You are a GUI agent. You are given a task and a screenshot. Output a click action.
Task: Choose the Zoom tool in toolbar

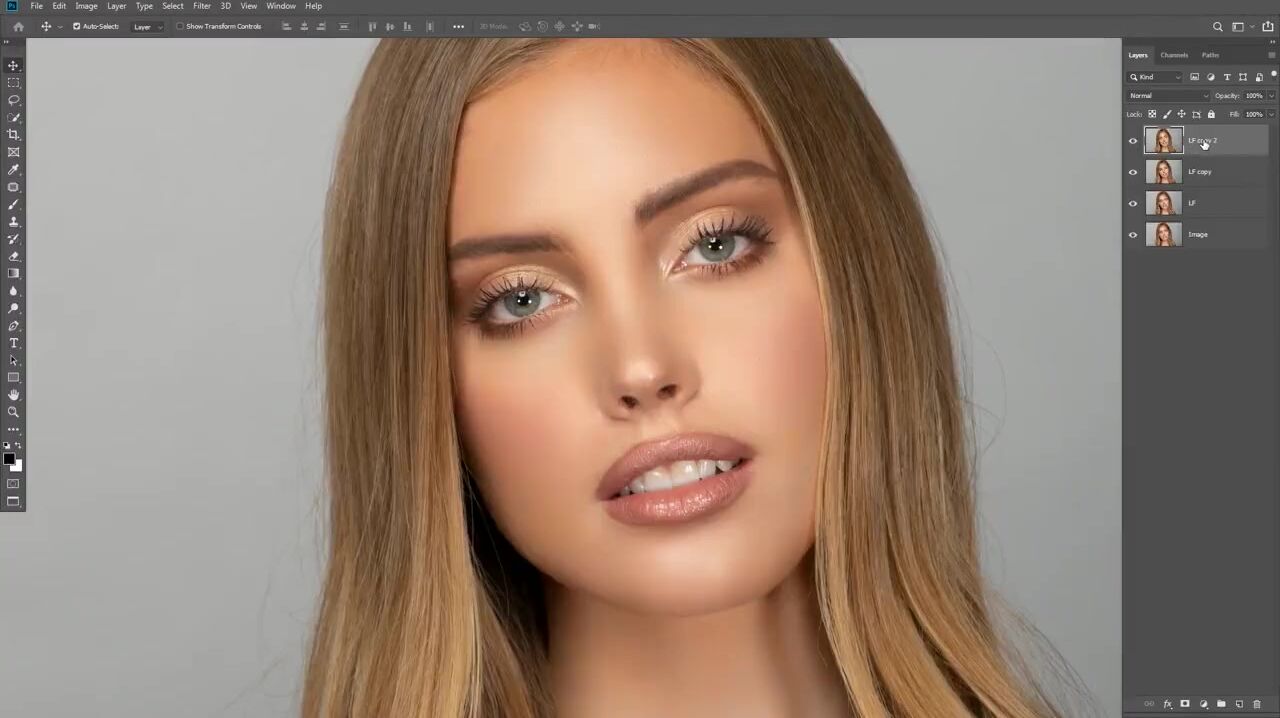click(x=14, y=412)
